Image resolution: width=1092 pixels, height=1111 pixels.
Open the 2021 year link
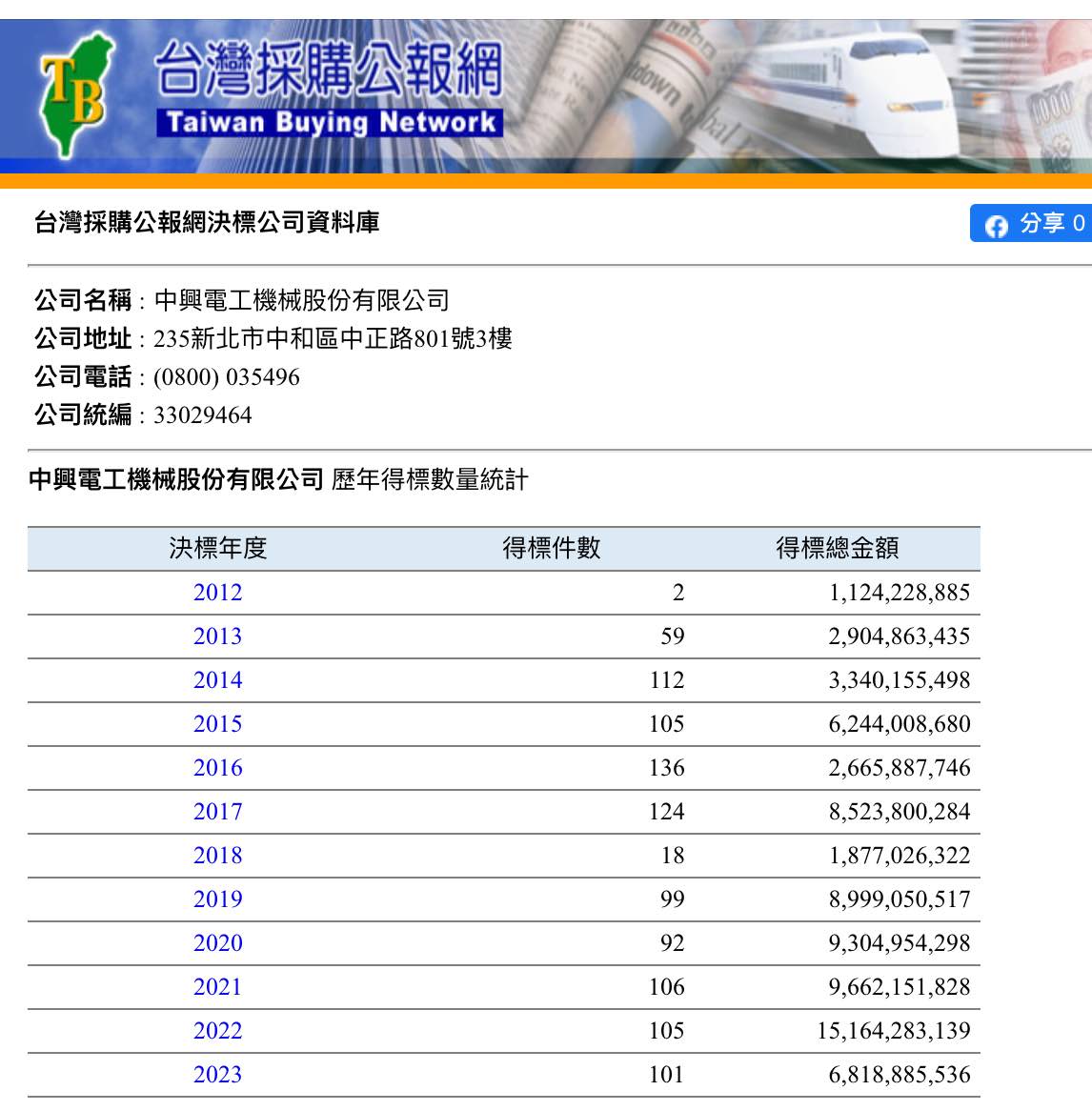[x=217, y=987]
